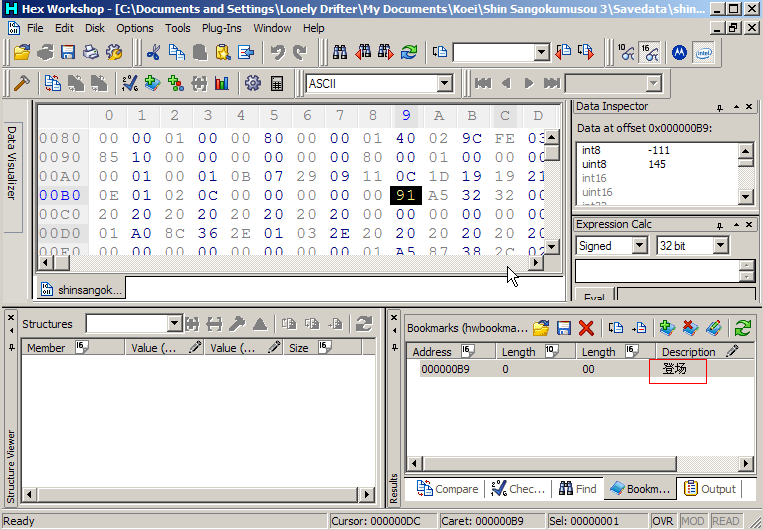
Task: Switch to the Compare results tab
Action: tap(448, 489)
